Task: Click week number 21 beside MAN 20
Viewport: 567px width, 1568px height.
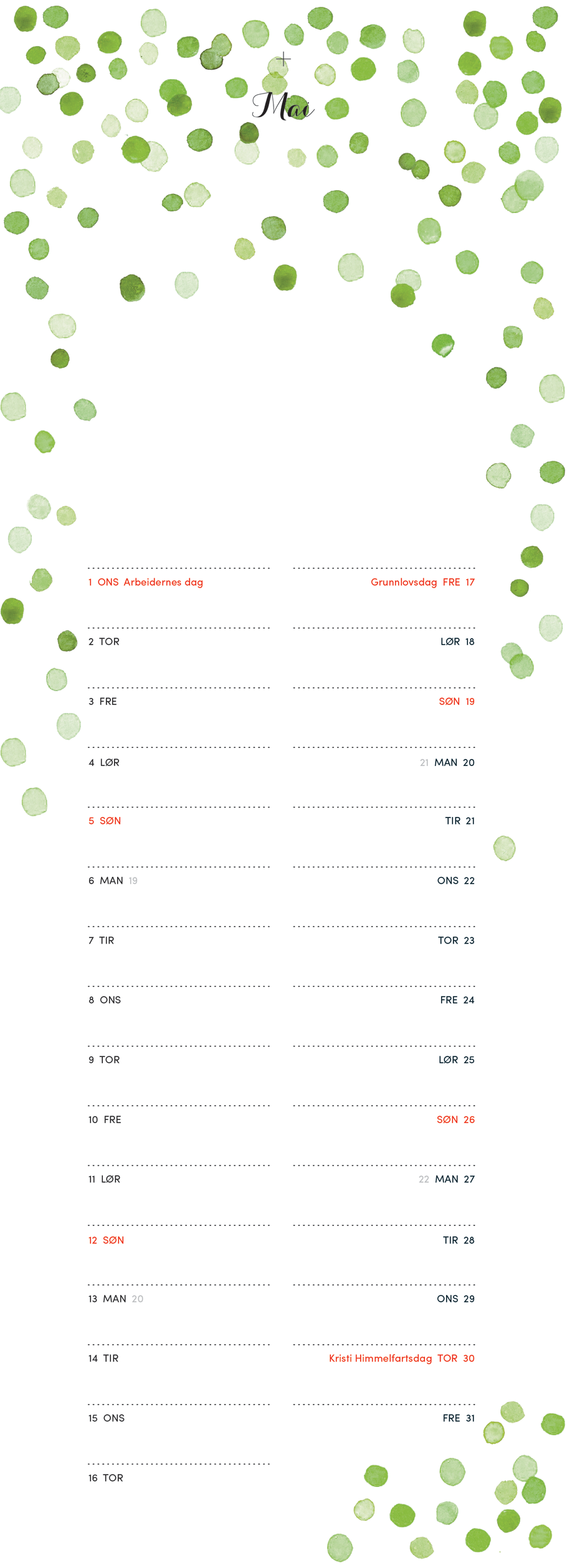Action: pyautogui.click(x=424, y=763)
